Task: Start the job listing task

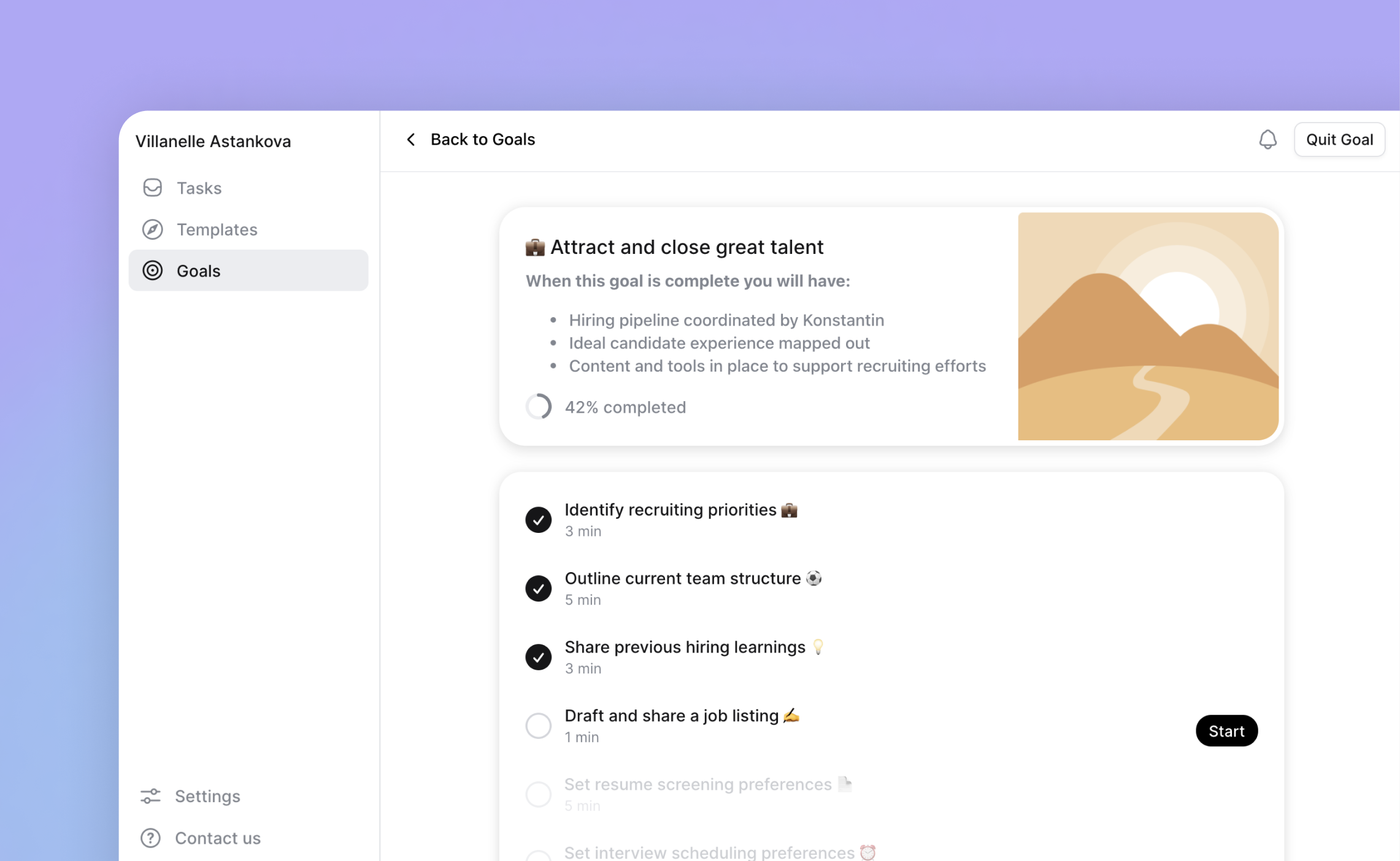Action: coord(1226,731)
